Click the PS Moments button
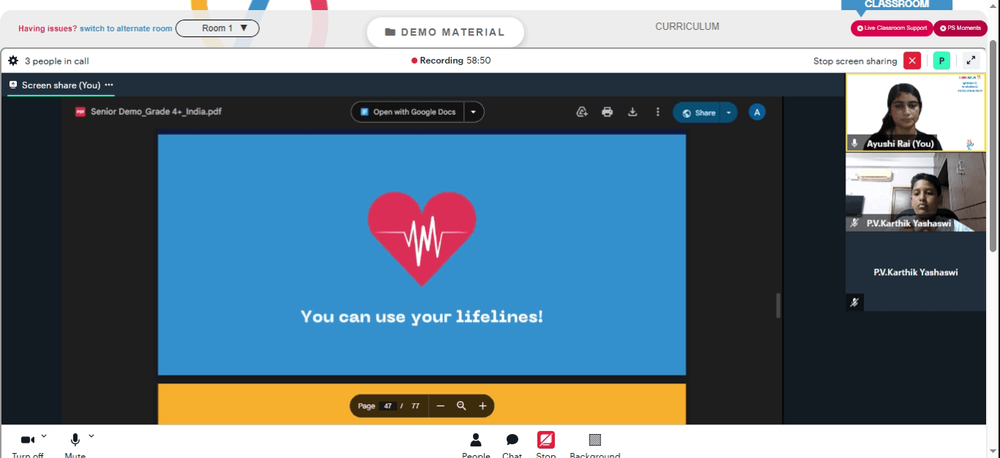This screenshot has height=458, width=1000. coord(960,28)
